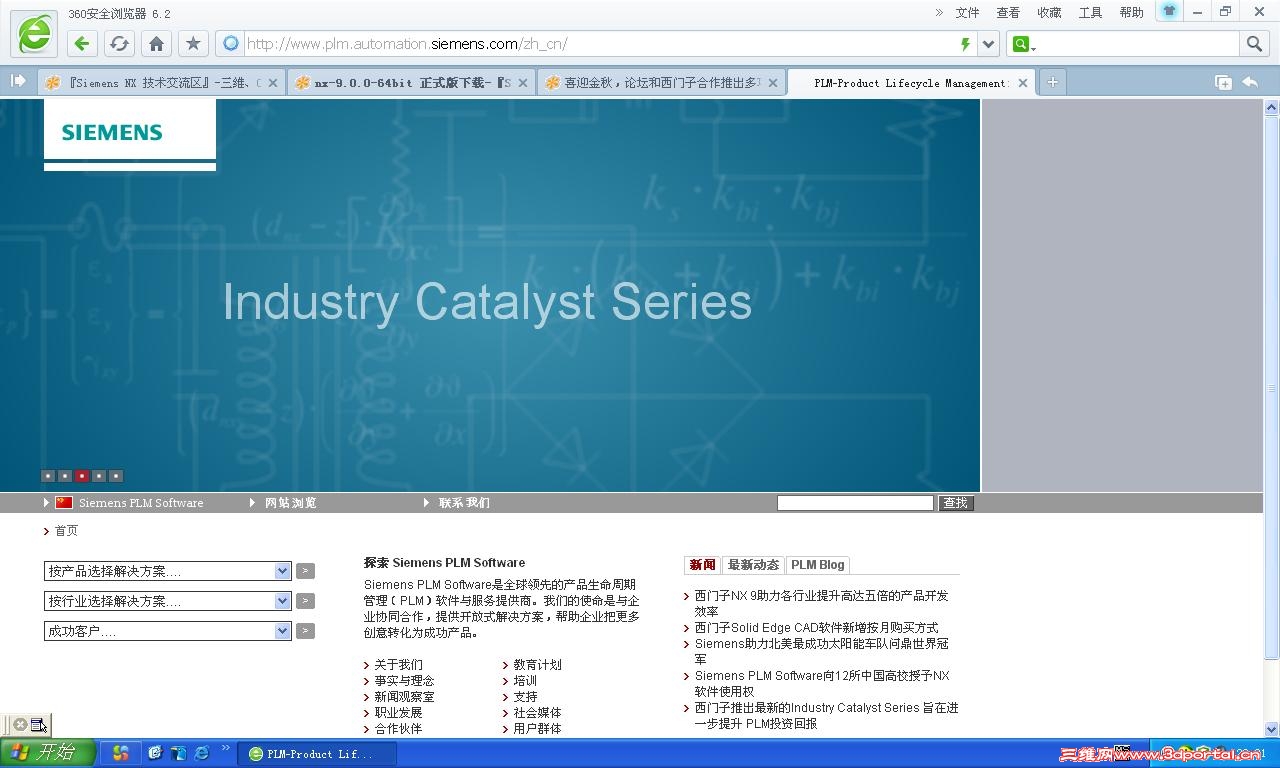
Task: Open the 新闻观察室 link
Action: (x=404, y=697)
